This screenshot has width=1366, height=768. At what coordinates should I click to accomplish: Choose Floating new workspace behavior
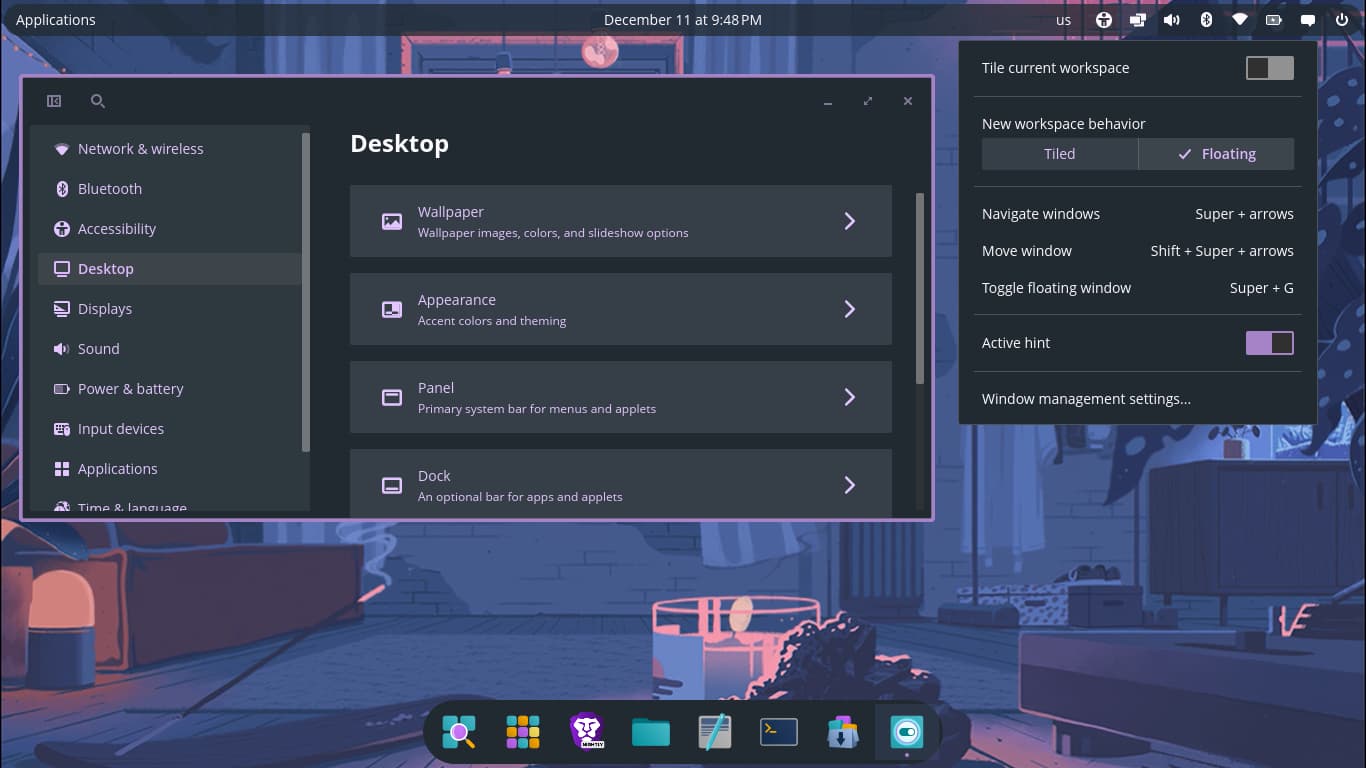click(1216, 154)
